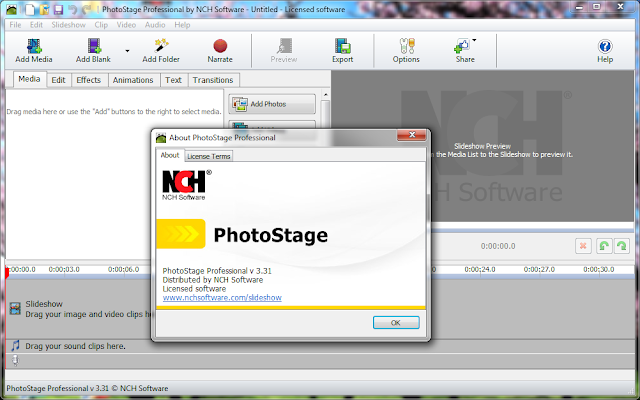Viewport: 640px width, 400px height.
Task: Click the Add Folder magic wand icon
Action: (161, 46)
